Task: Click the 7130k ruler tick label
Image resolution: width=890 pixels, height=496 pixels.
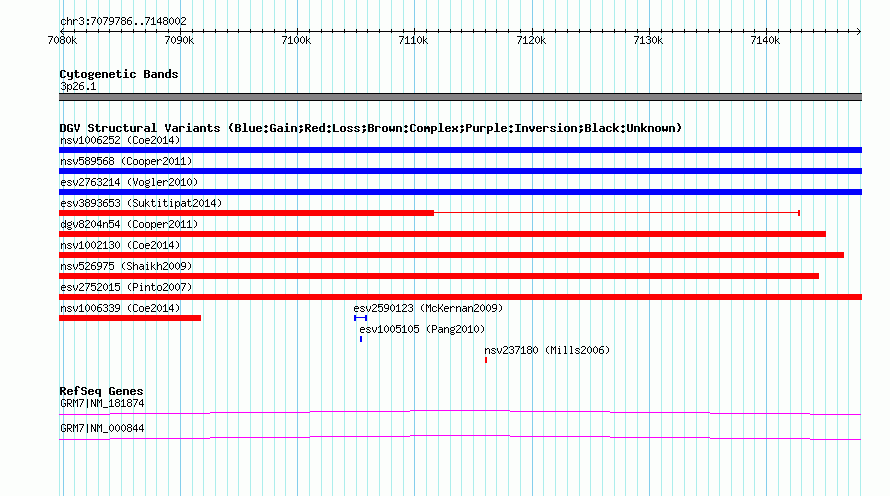Action: (x=648, y=40)
